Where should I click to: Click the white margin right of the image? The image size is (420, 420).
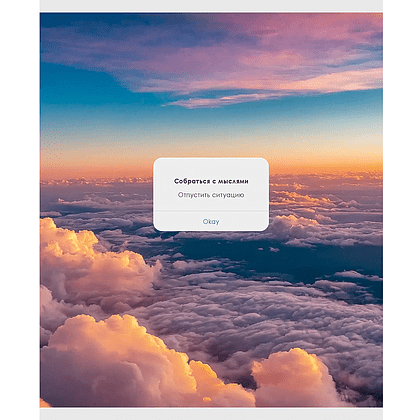(x=401, y=210)
